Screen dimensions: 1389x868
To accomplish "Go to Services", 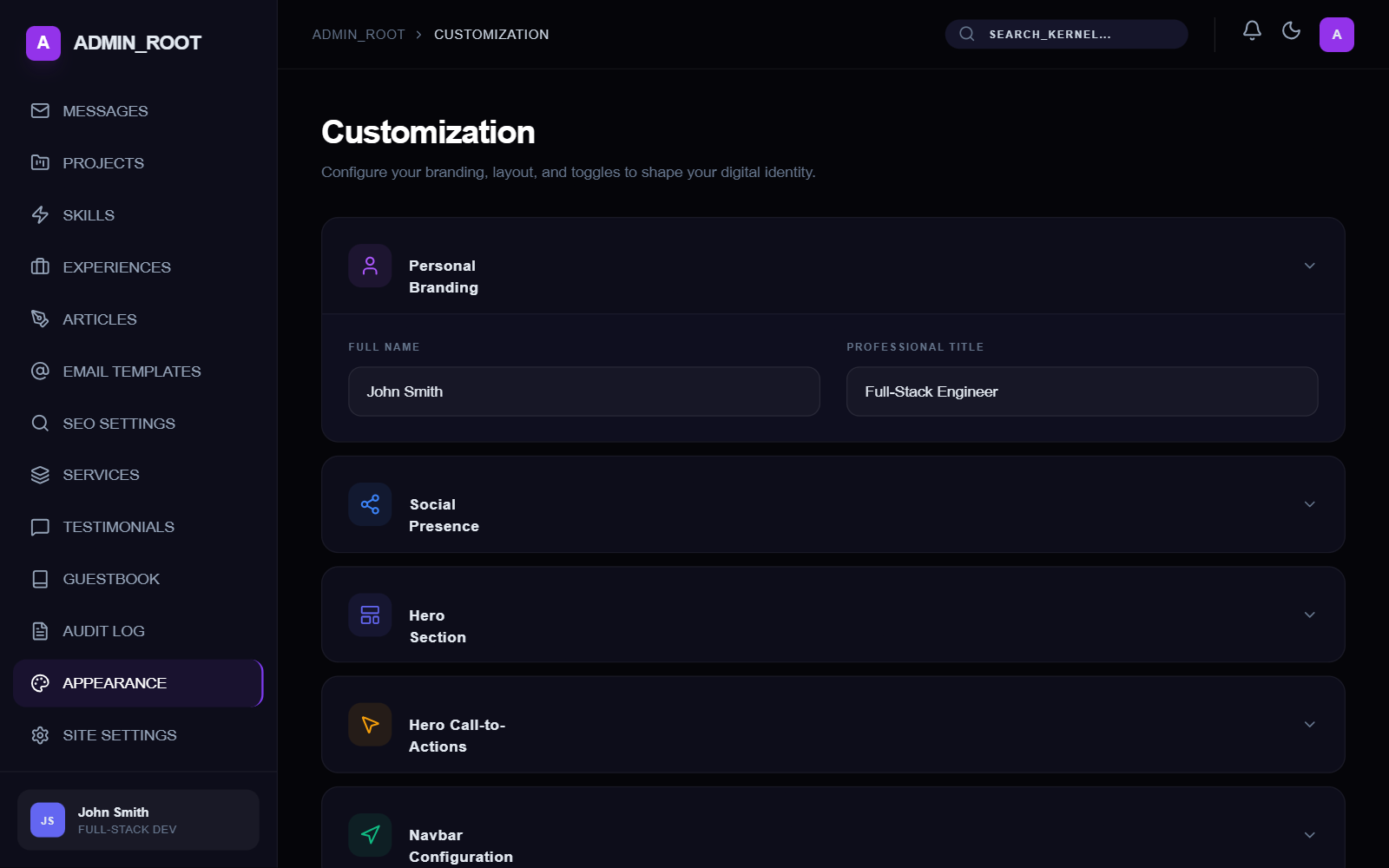I will [x=138, y=475].
